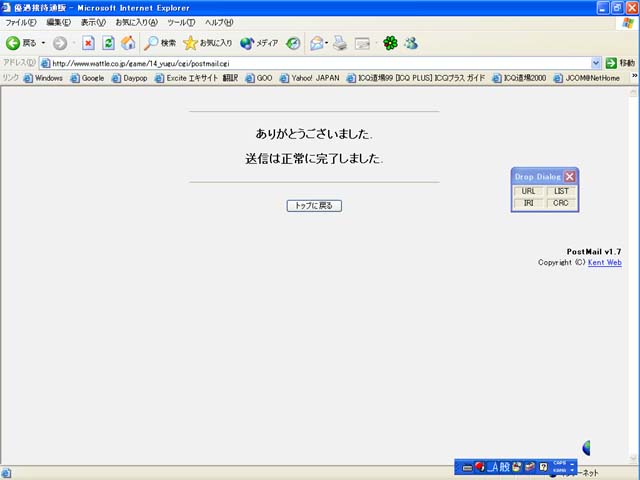Image resolution: width=640 pixels, height=480 pixels.
Task: Expand the address bar dropdown
Action: click(596, 63)
